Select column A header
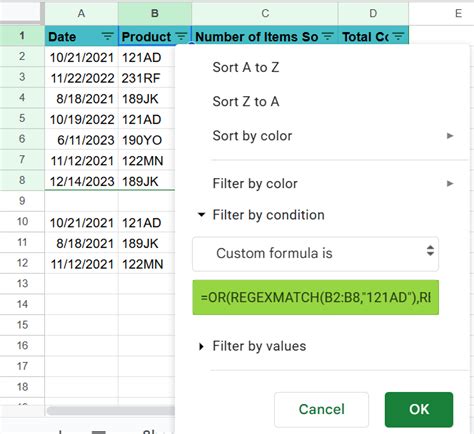474x434 pixels. 81,13
